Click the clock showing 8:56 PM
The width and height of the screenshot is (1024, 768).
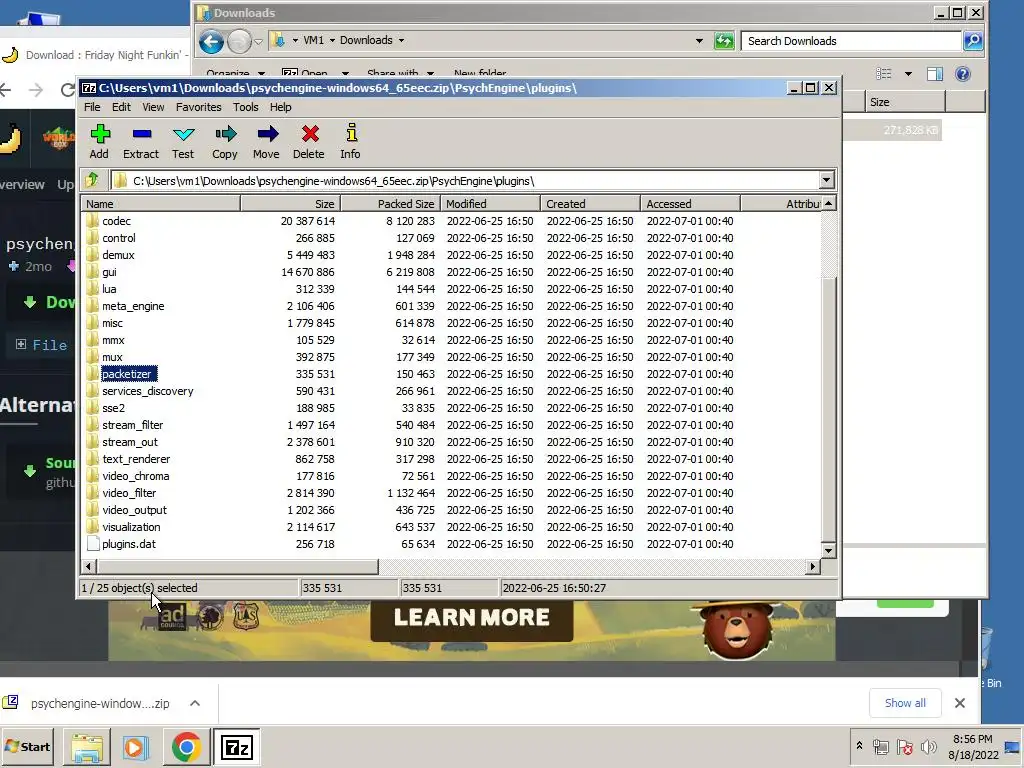click(972, 739)
